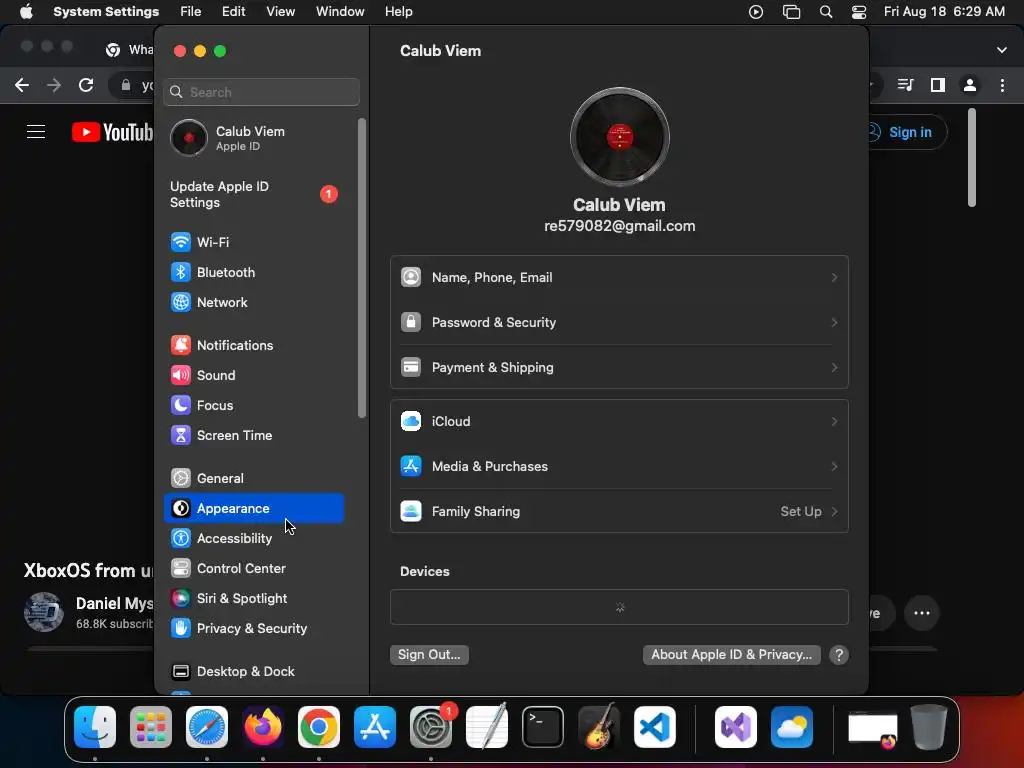
Task: Open the Window menu
Action: (x=340, y=12)
